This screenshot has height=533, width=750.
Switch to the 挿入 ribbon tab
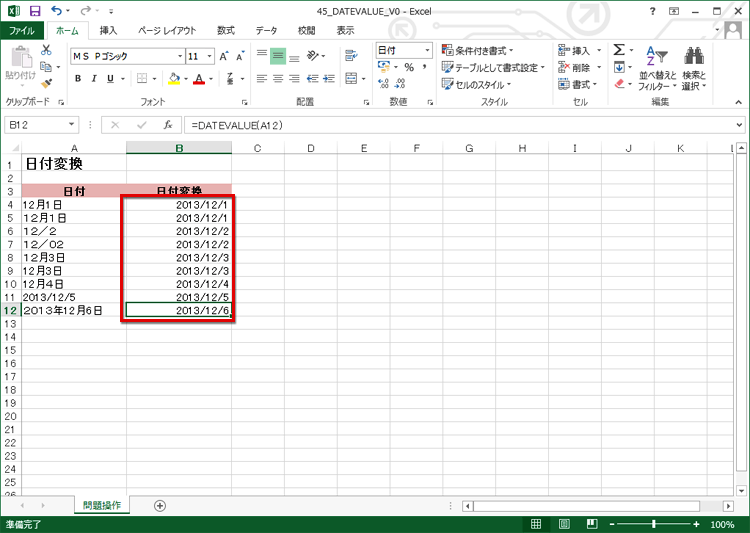coord(108,31)
